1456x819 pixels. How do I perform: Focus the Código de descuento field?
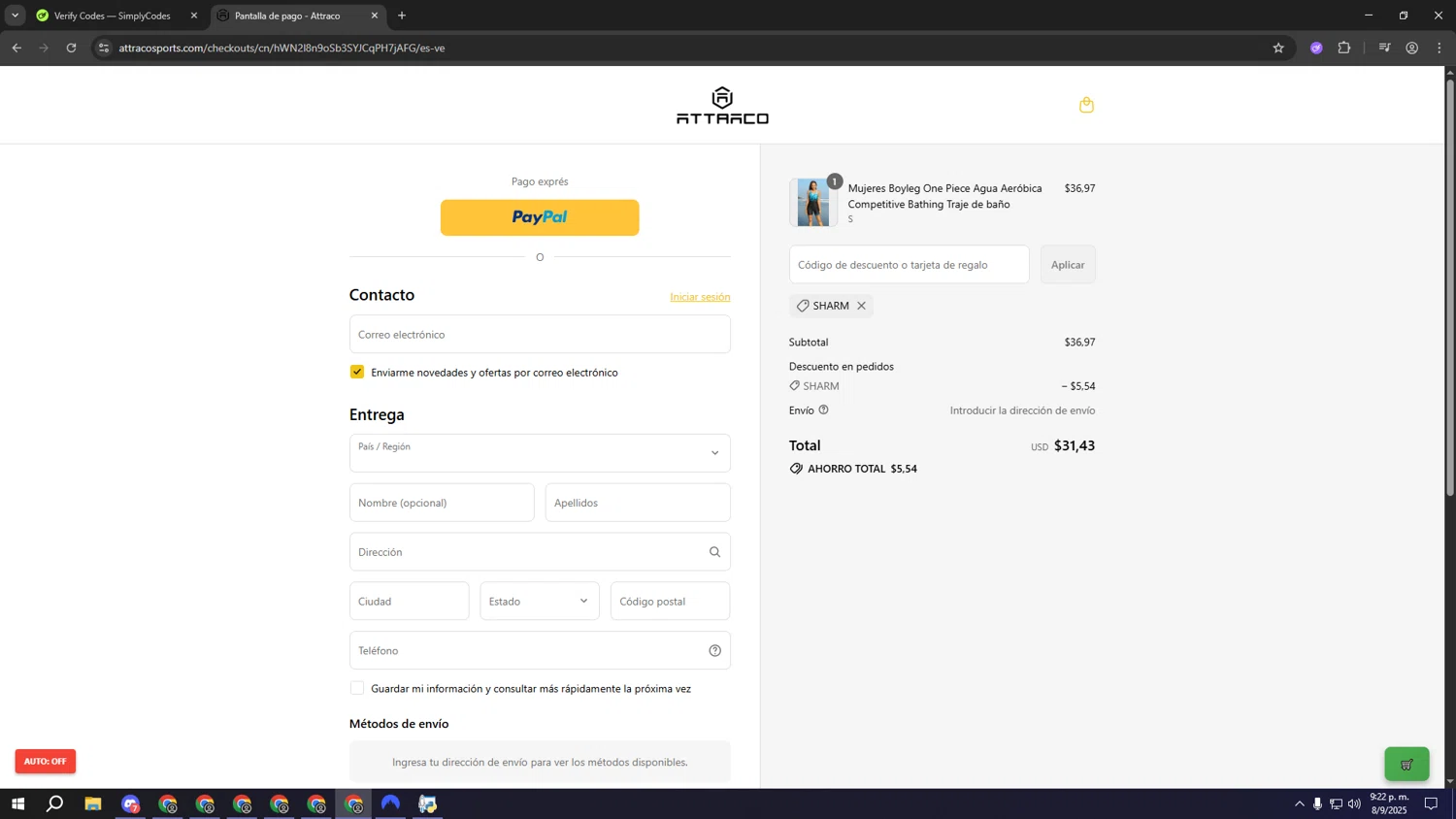point(910,265)
